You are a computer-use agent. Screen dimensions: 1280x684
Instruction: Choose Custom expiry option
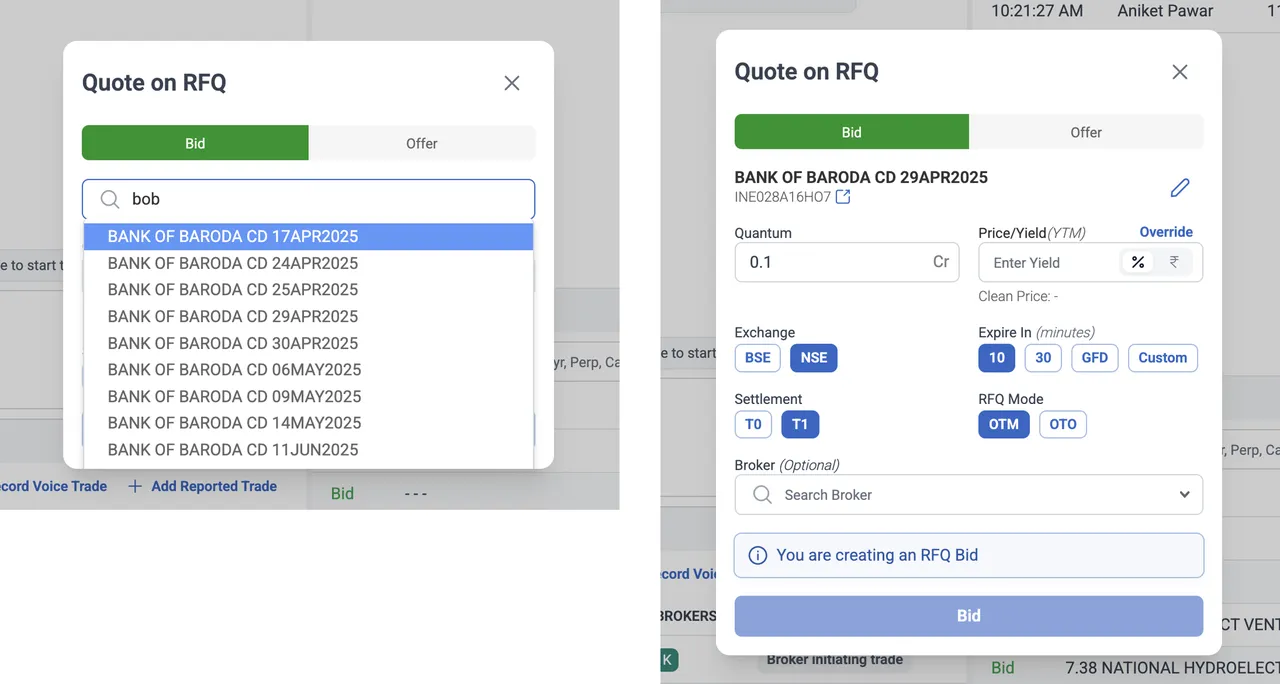(1162, 357)
